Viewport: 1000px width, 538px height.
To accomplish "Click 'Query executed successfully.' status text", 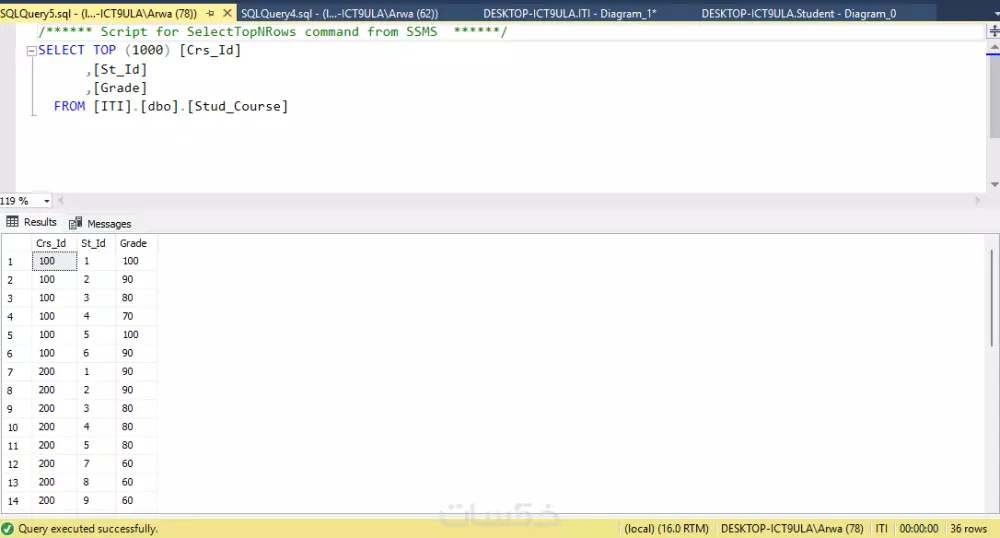I will tap(88, 528).
